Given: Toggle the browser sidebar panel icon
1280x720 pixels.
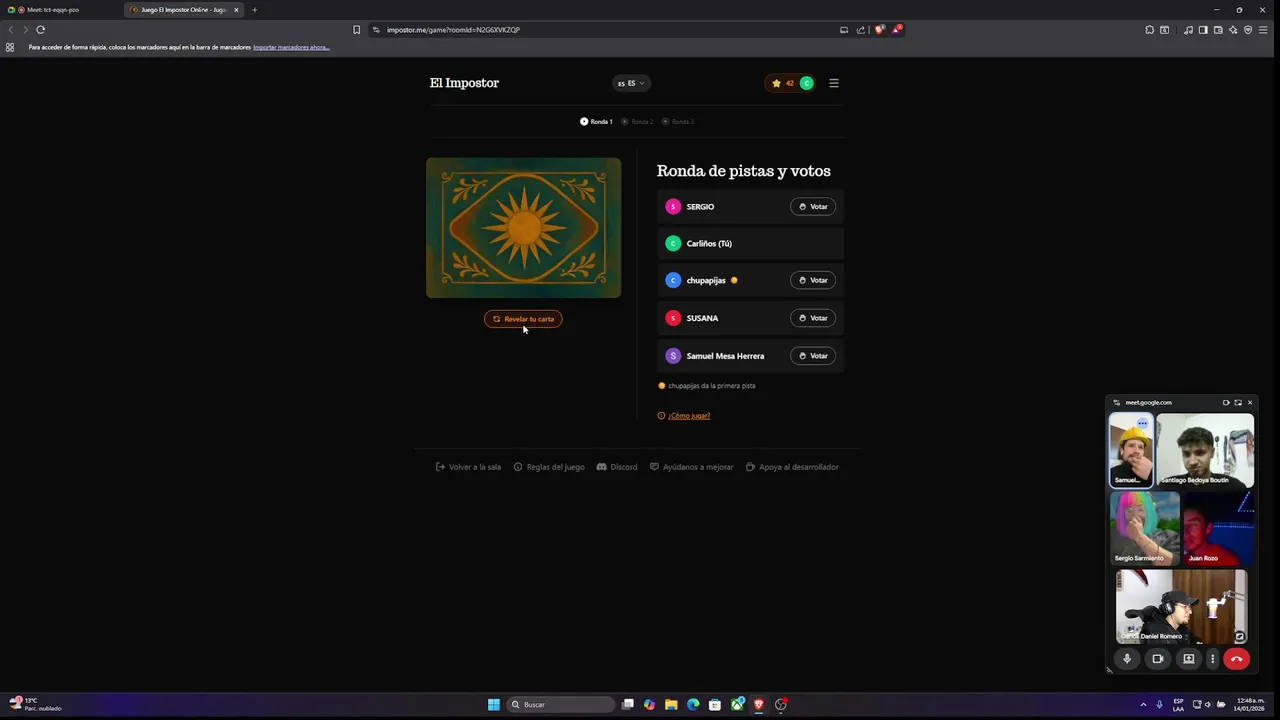Looking at the screenshot, I should tap(1203, 30).
